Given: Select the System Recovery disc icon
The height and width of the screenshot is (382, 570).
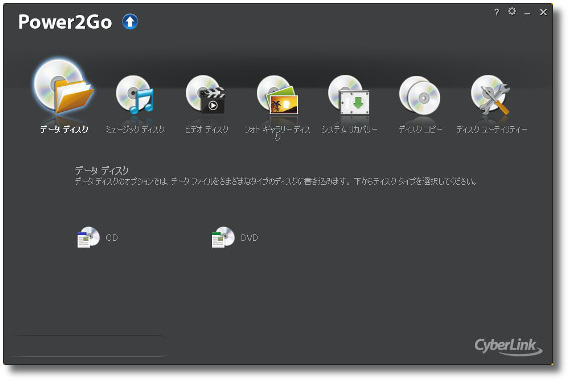Looking at the screenshot, I should point(349,95).
